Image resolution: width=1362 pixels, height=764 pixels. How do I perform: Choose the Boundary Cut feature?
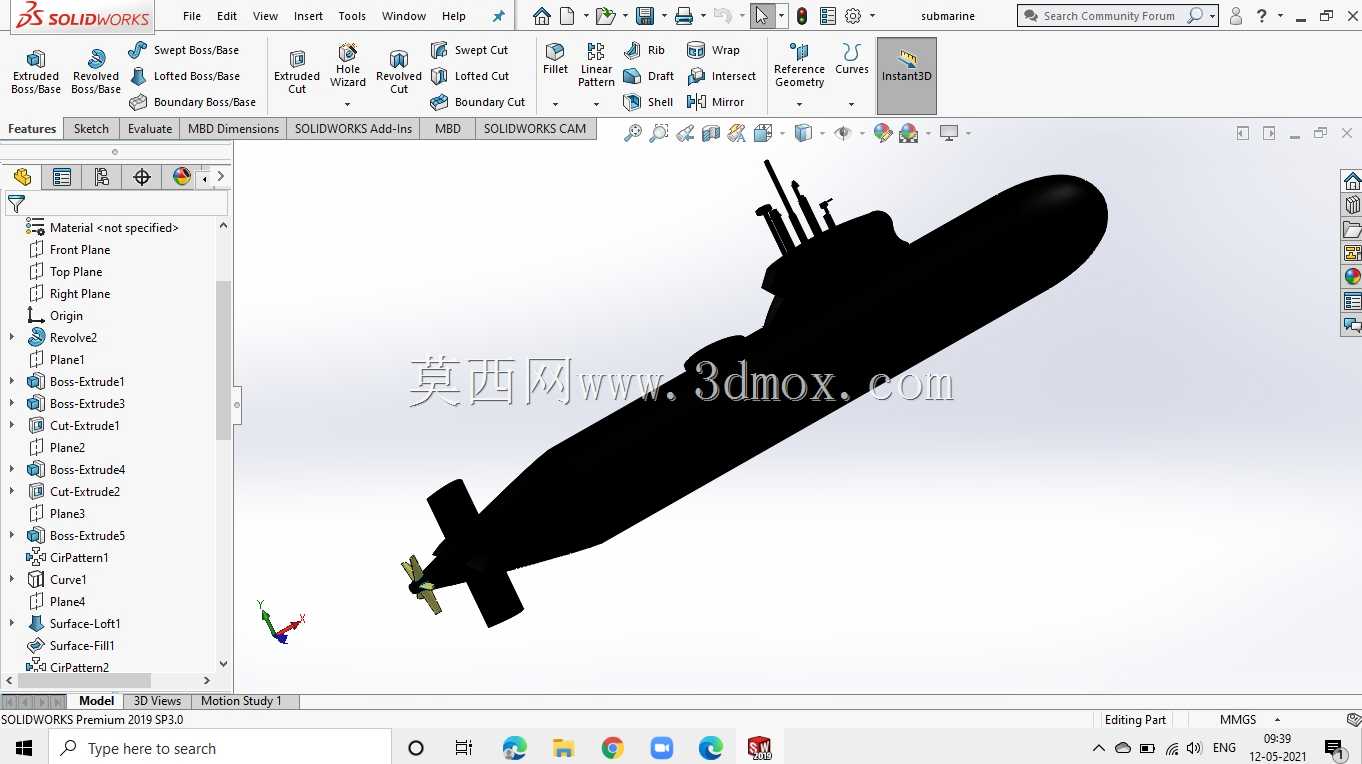point(477,102)
